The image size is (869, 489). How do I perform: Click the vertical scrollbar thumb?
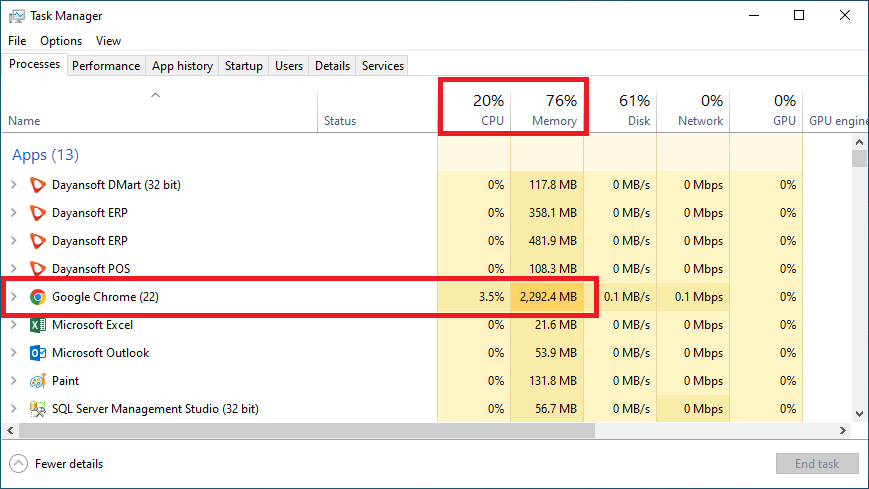tap(859, 158)
